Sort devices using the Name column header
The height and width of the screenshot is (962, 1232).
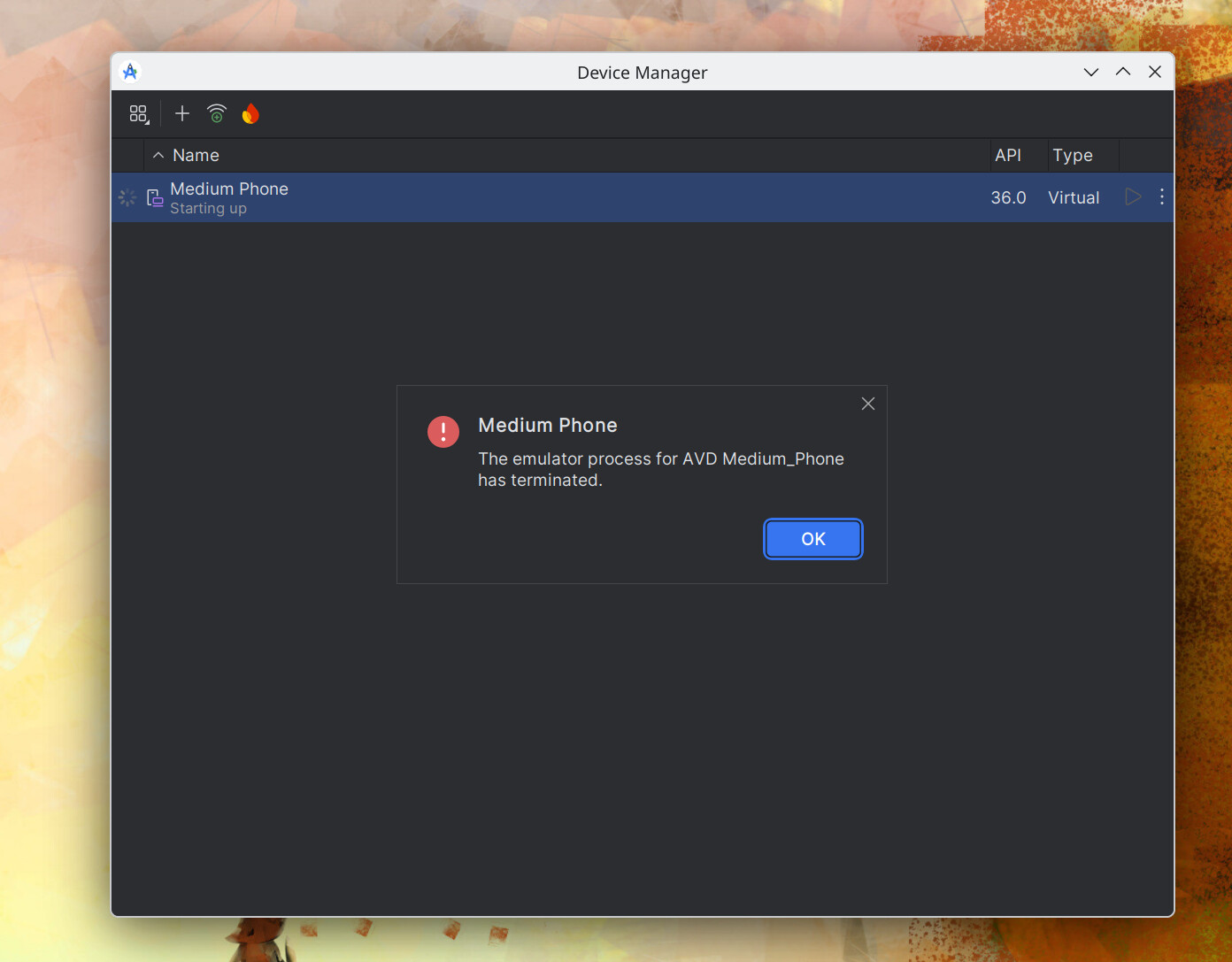pyautogui.click(x=196, y=156)
